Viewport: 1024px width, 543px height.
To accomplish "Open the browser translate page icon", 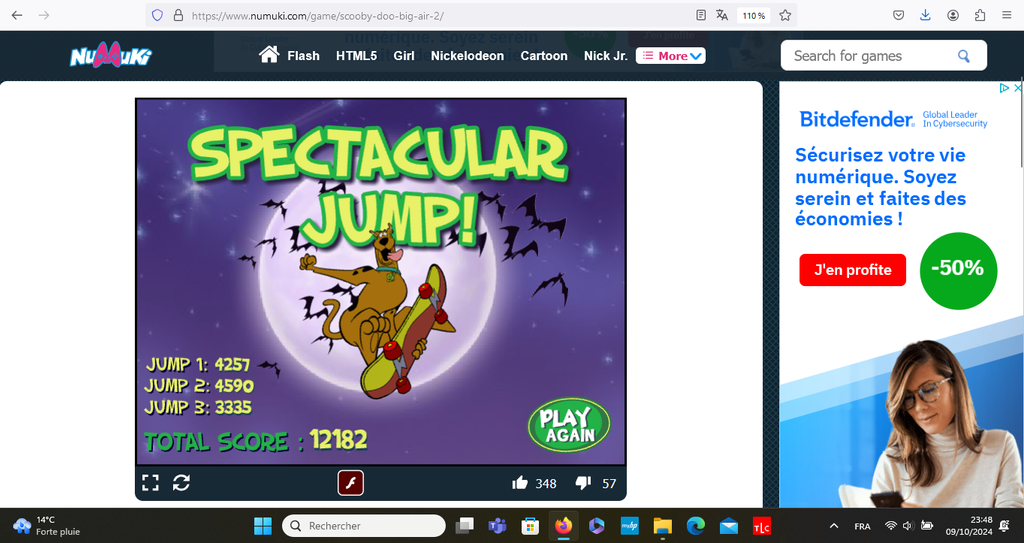I will 721,15.
